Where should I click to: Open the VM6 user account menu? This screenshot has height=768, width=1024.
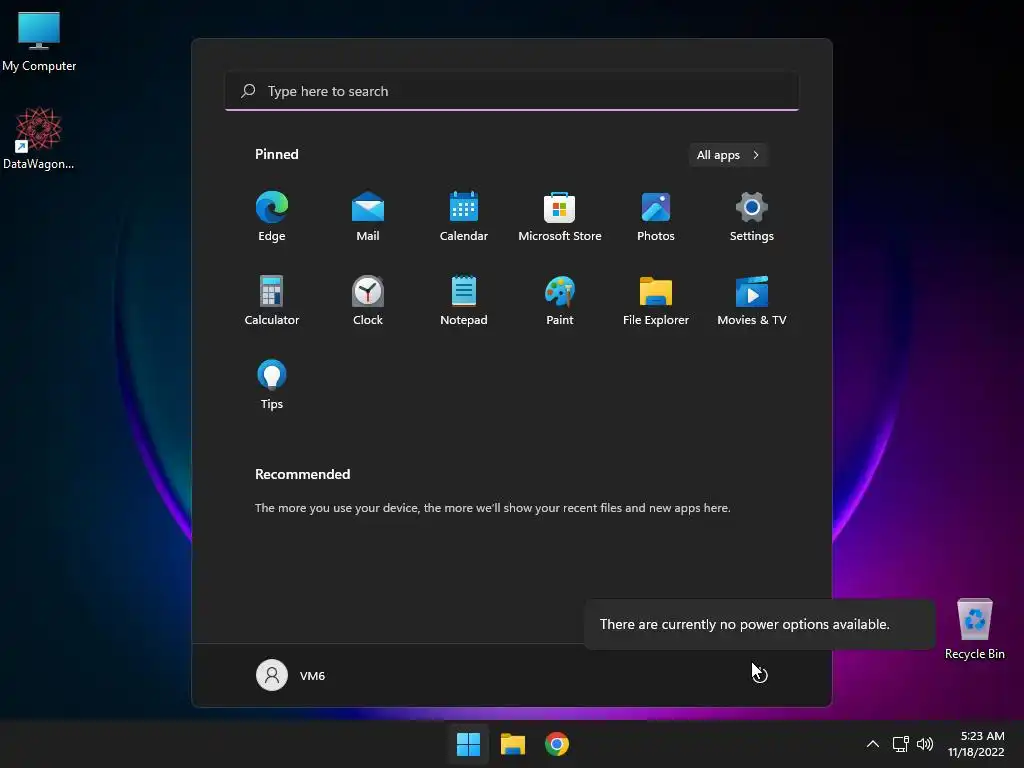(x=291, y=675)
